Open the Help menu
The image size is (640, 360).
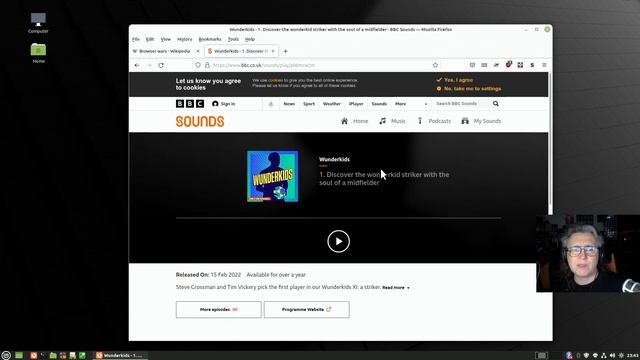point(250,39)
